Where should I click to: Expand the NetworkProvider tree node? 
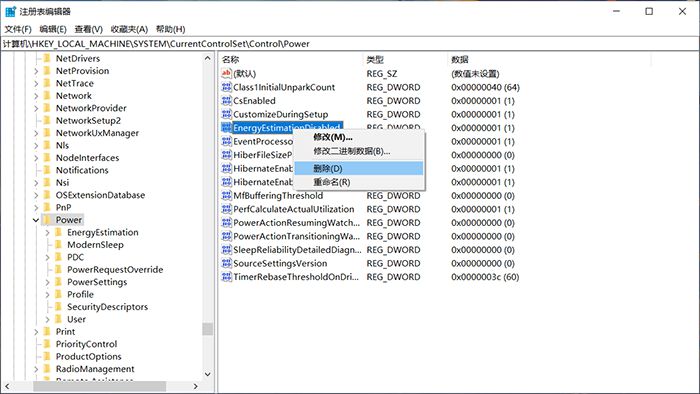(36, 108)
